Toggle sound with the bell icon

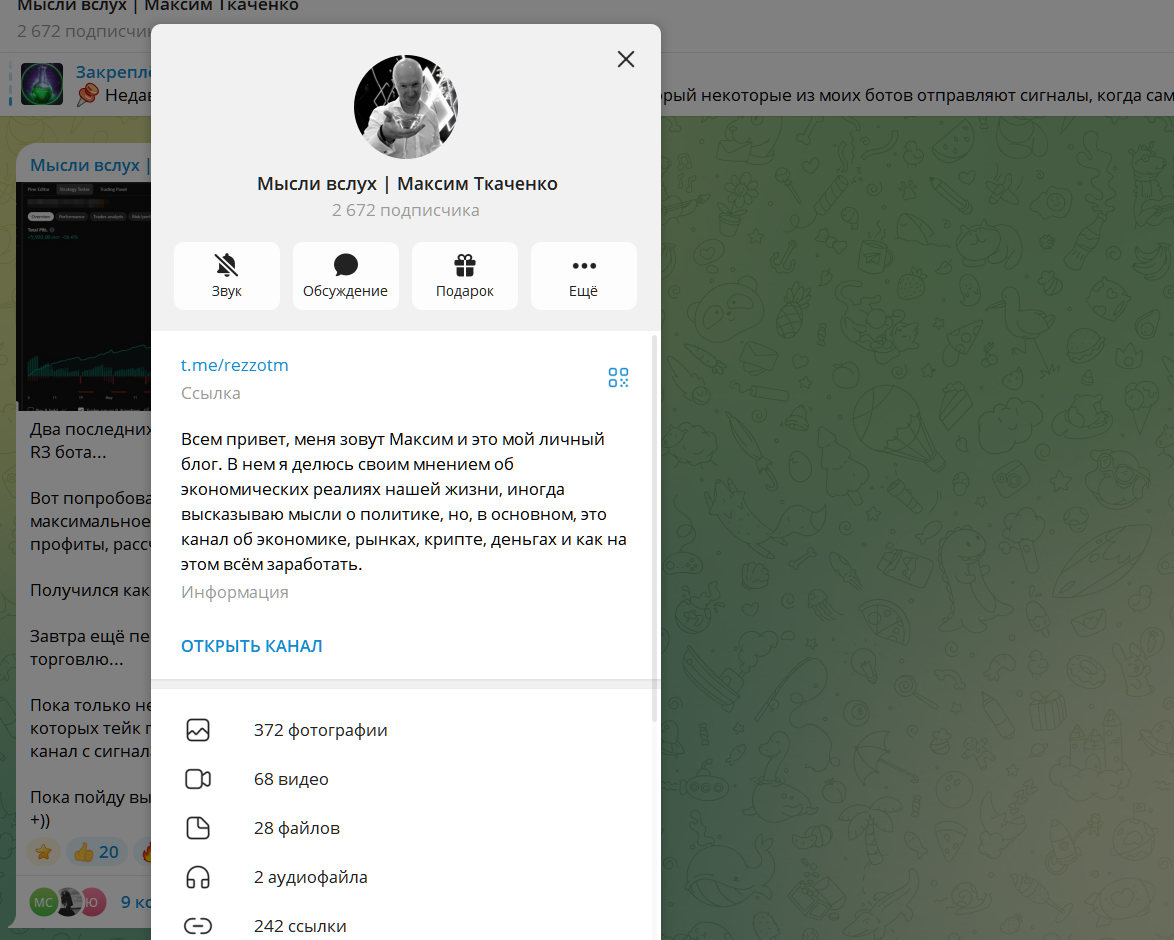(227, 276)
